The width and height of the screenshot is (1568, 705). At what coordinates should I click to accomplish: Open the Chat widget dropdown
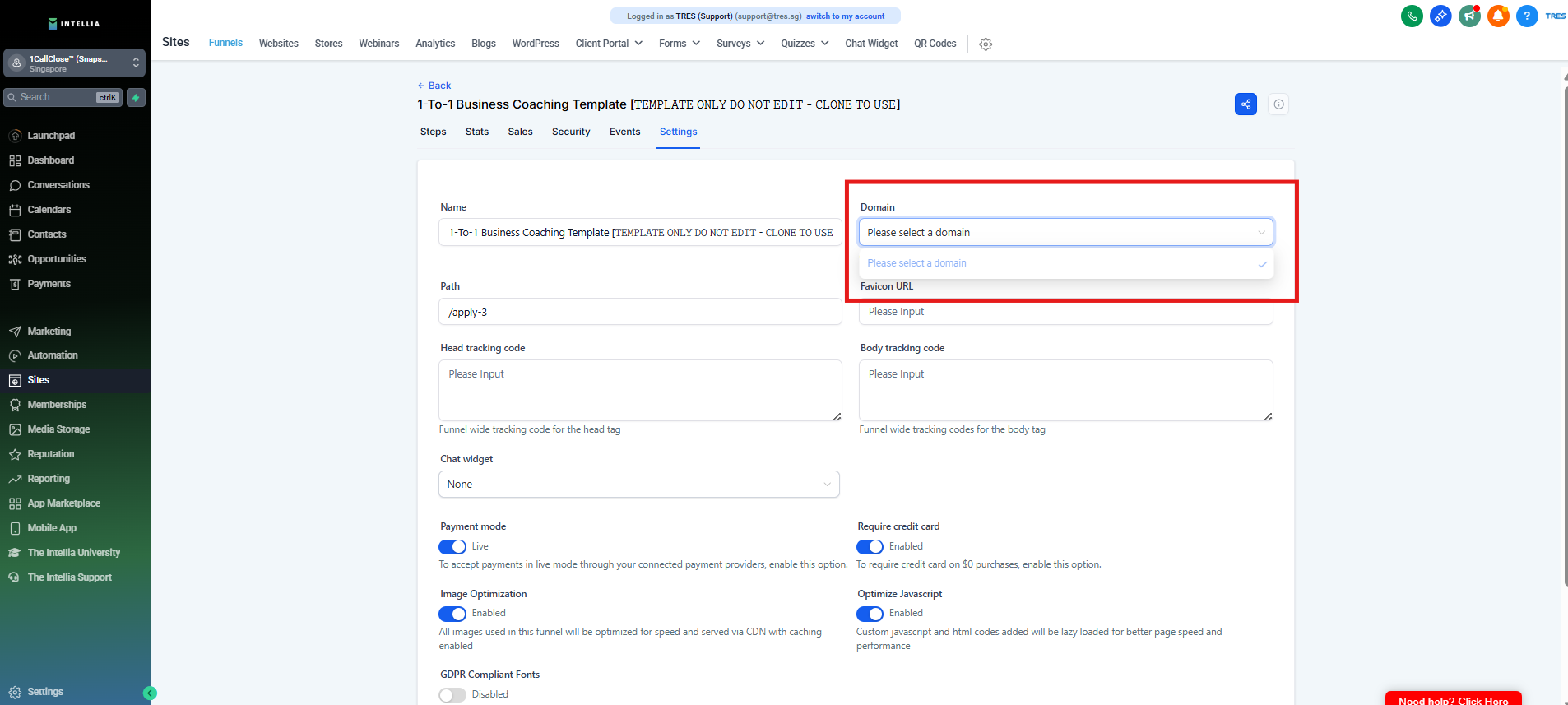[639, 485]
